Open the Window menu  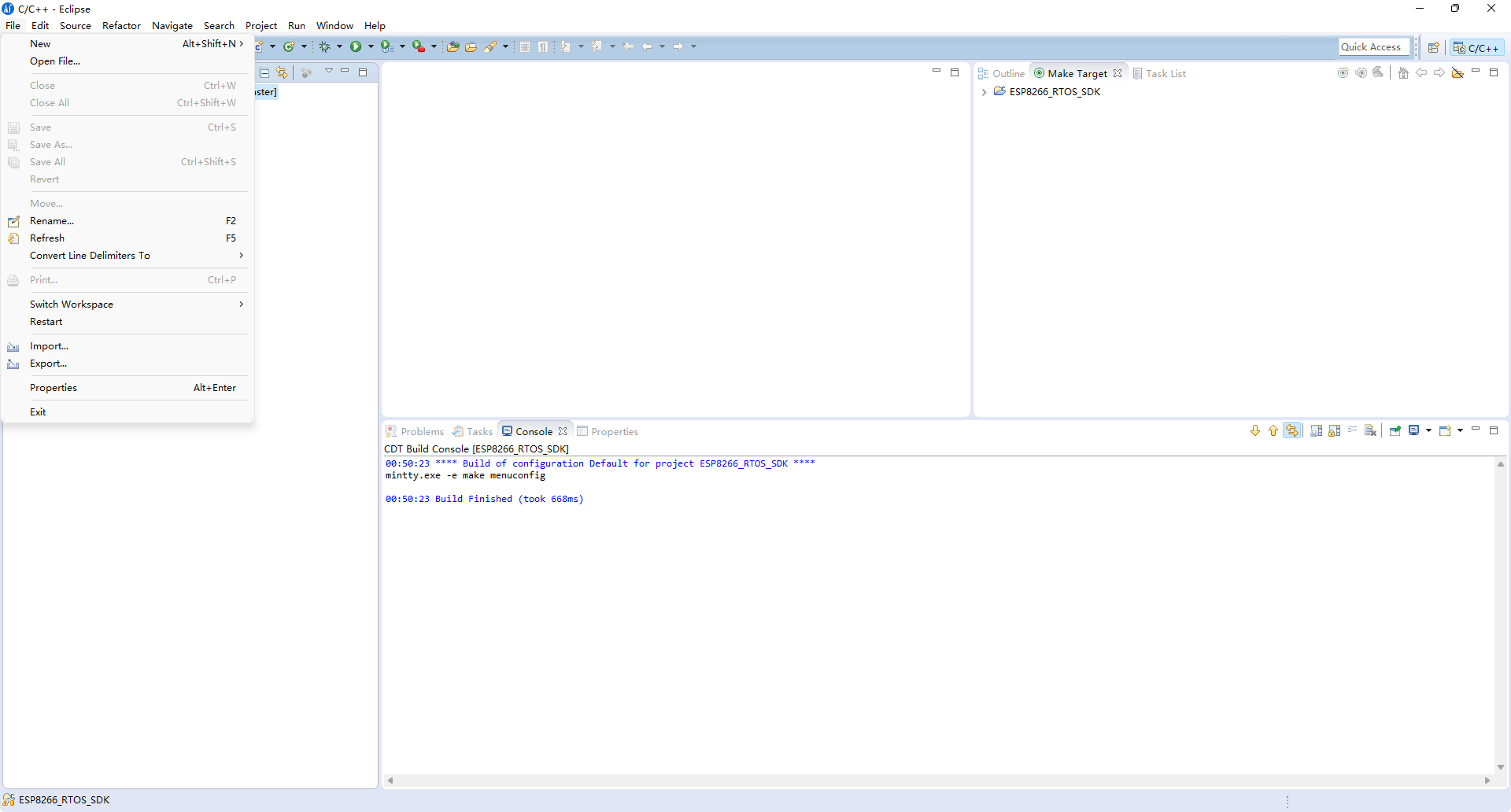pos(334,25)
